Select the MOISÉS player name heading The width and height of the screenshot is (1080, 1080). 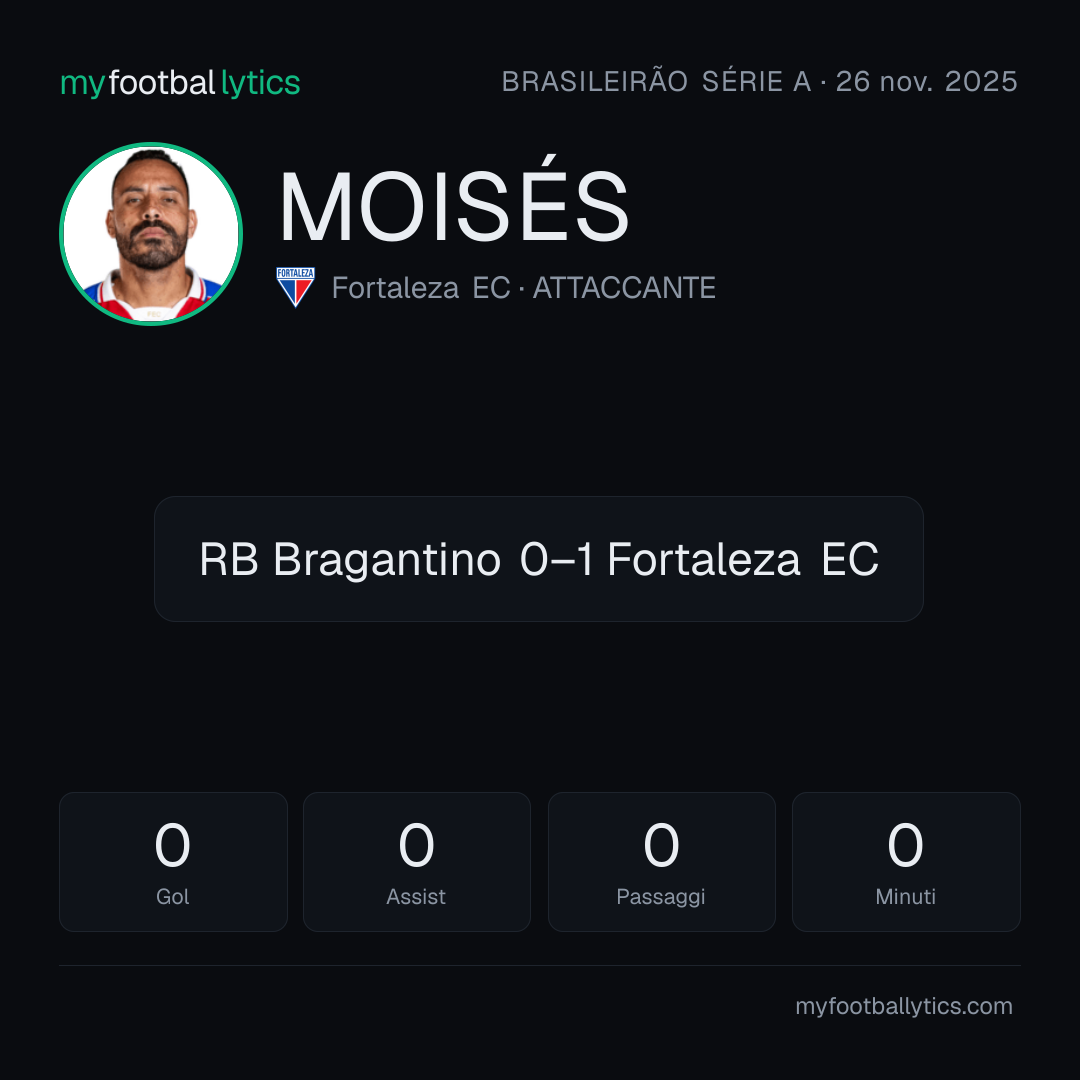(x=454, y=205)
